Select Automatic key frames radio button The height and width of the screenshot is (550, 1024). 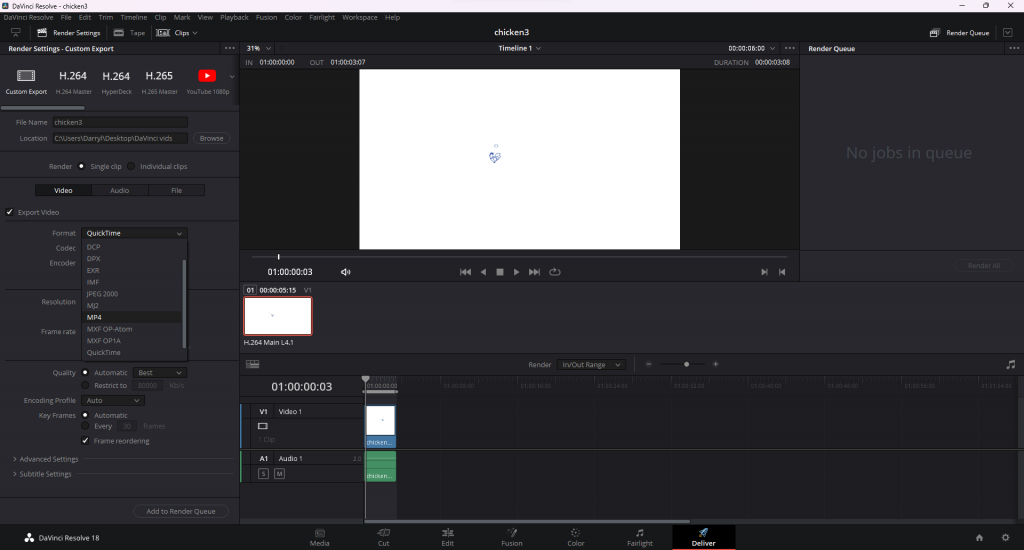[85, 415]
